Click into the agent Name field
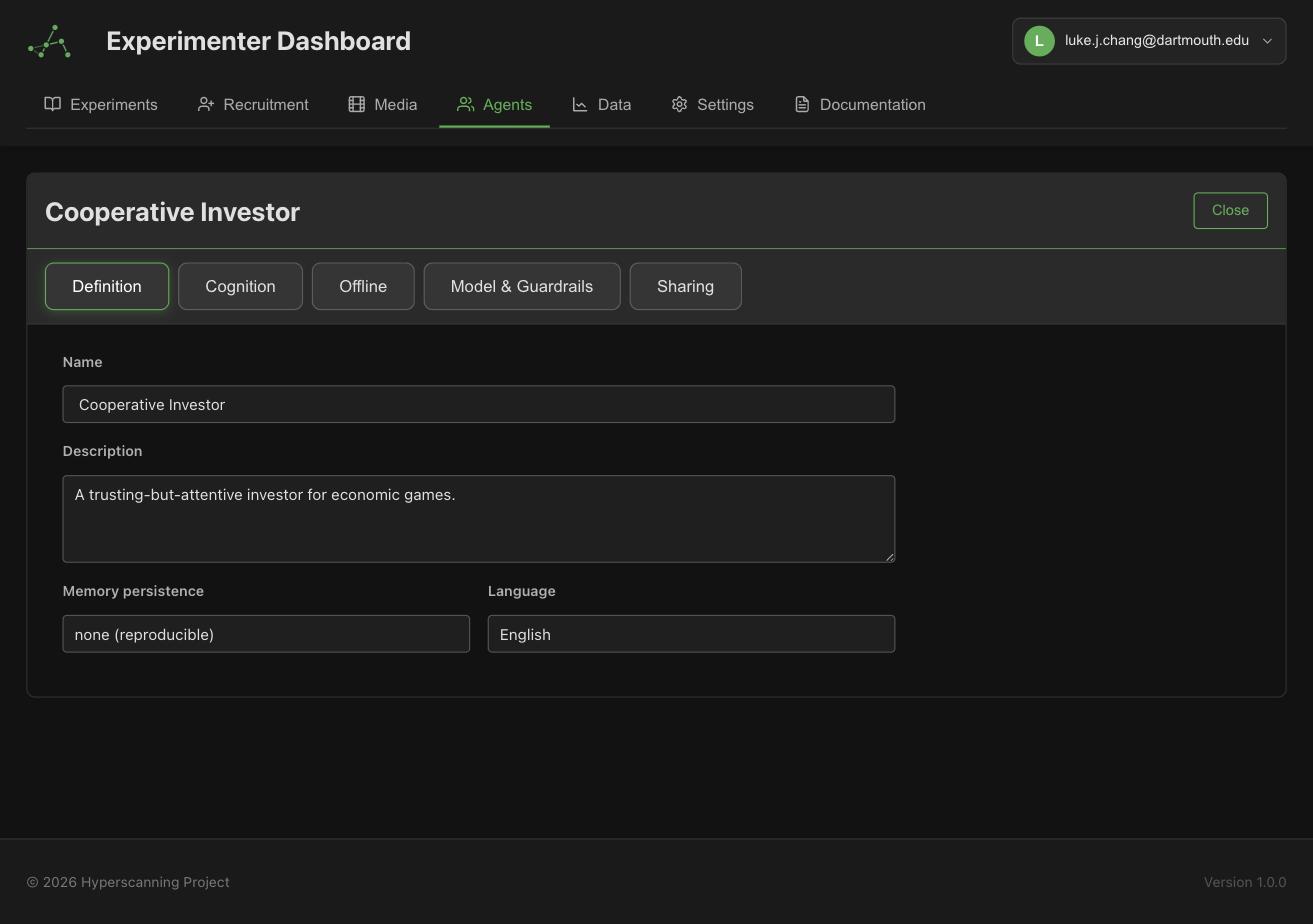Screen dimensions: 1313x924 coord(478,404)
